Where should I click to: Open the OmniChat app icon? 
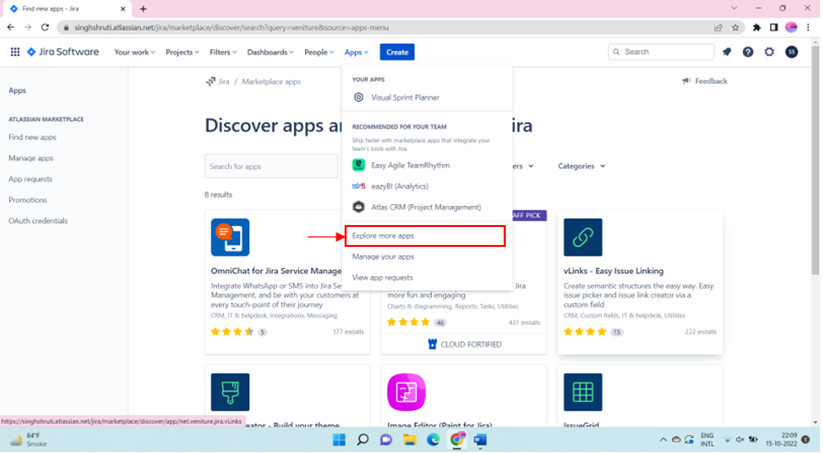point(230,238)
